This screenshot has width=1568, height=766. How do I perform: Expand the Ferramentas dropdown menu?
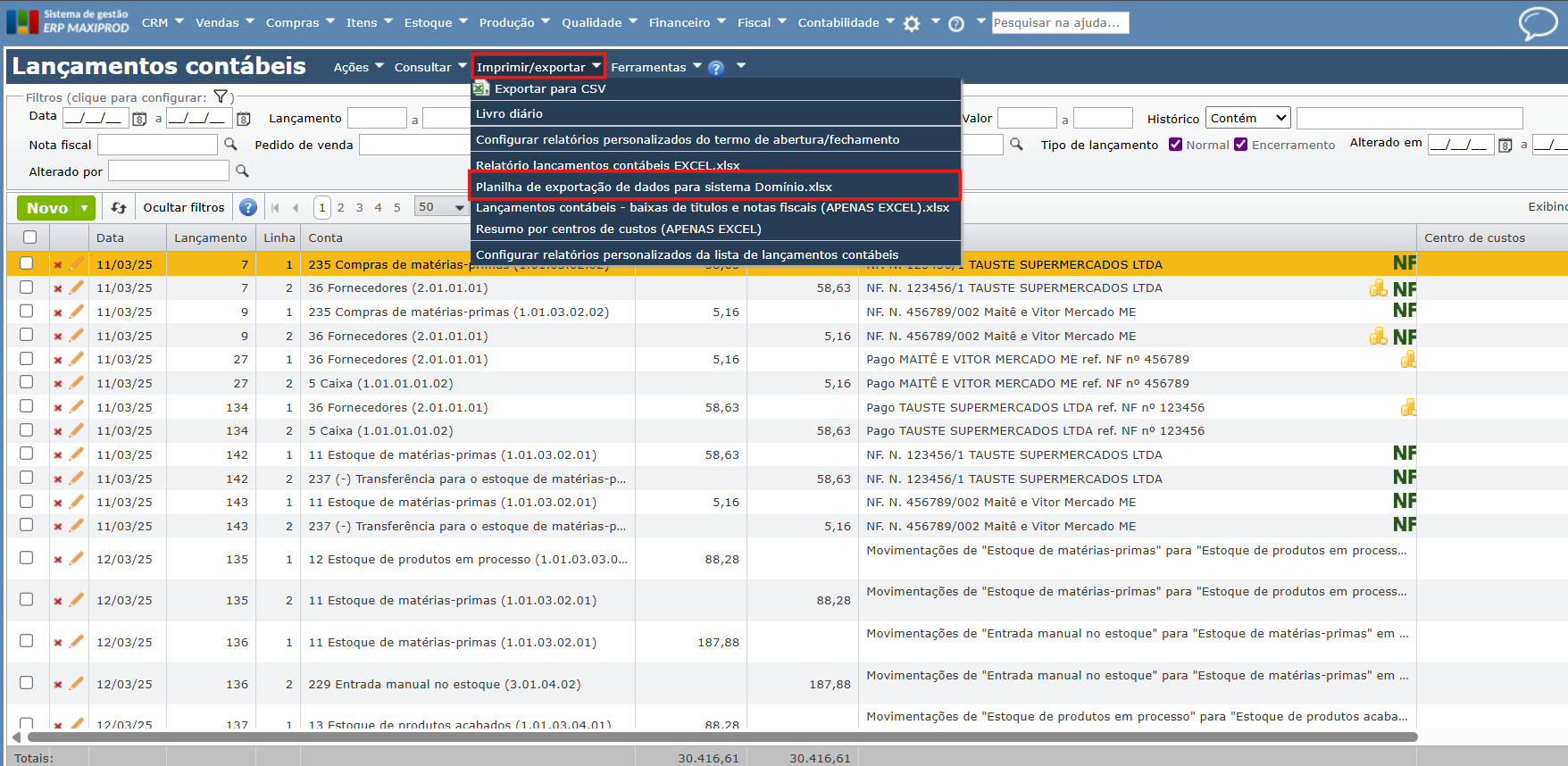click(x=656, y=67)
